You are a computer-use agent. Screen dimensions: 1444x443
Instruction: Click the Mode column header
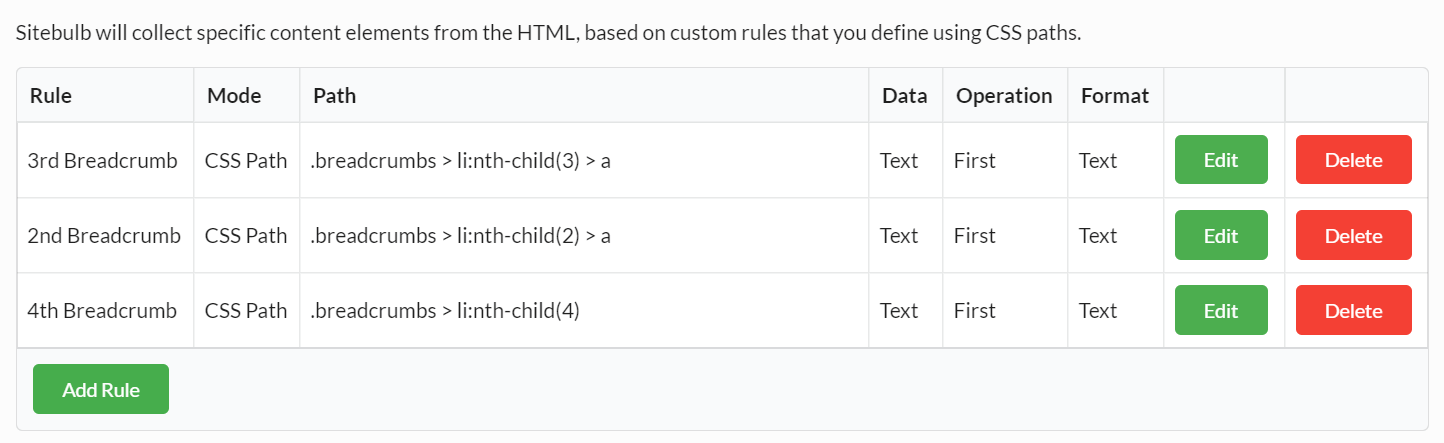tap(234, 96)
